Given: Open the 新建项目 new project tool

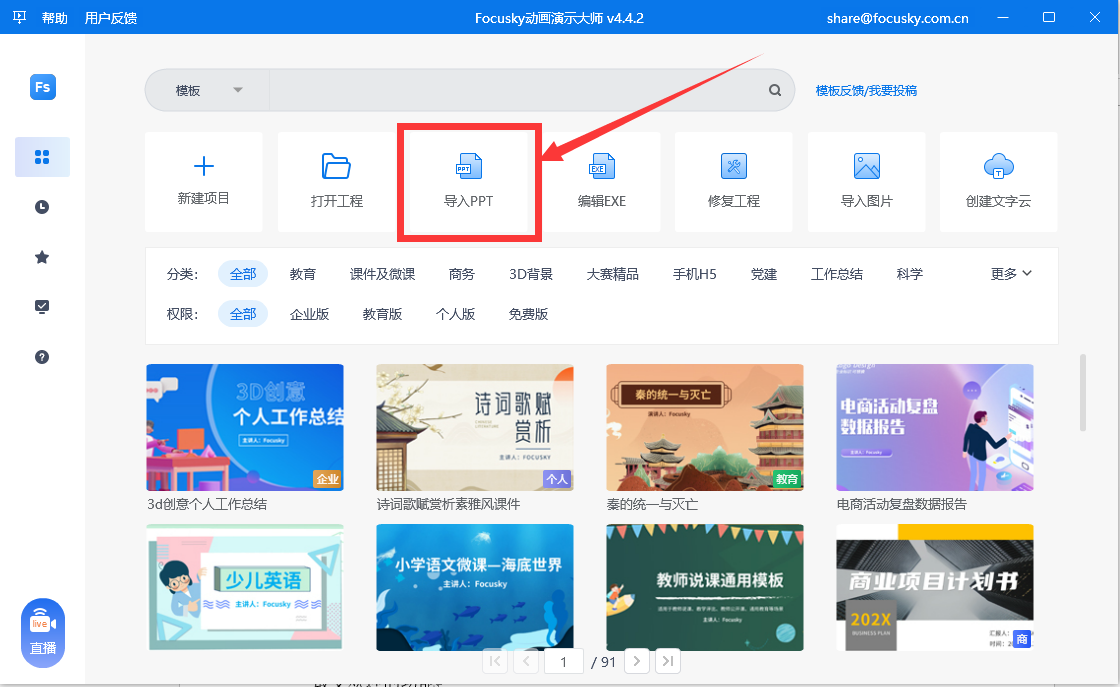Looking at the screenshot, I should click(203, 182).
